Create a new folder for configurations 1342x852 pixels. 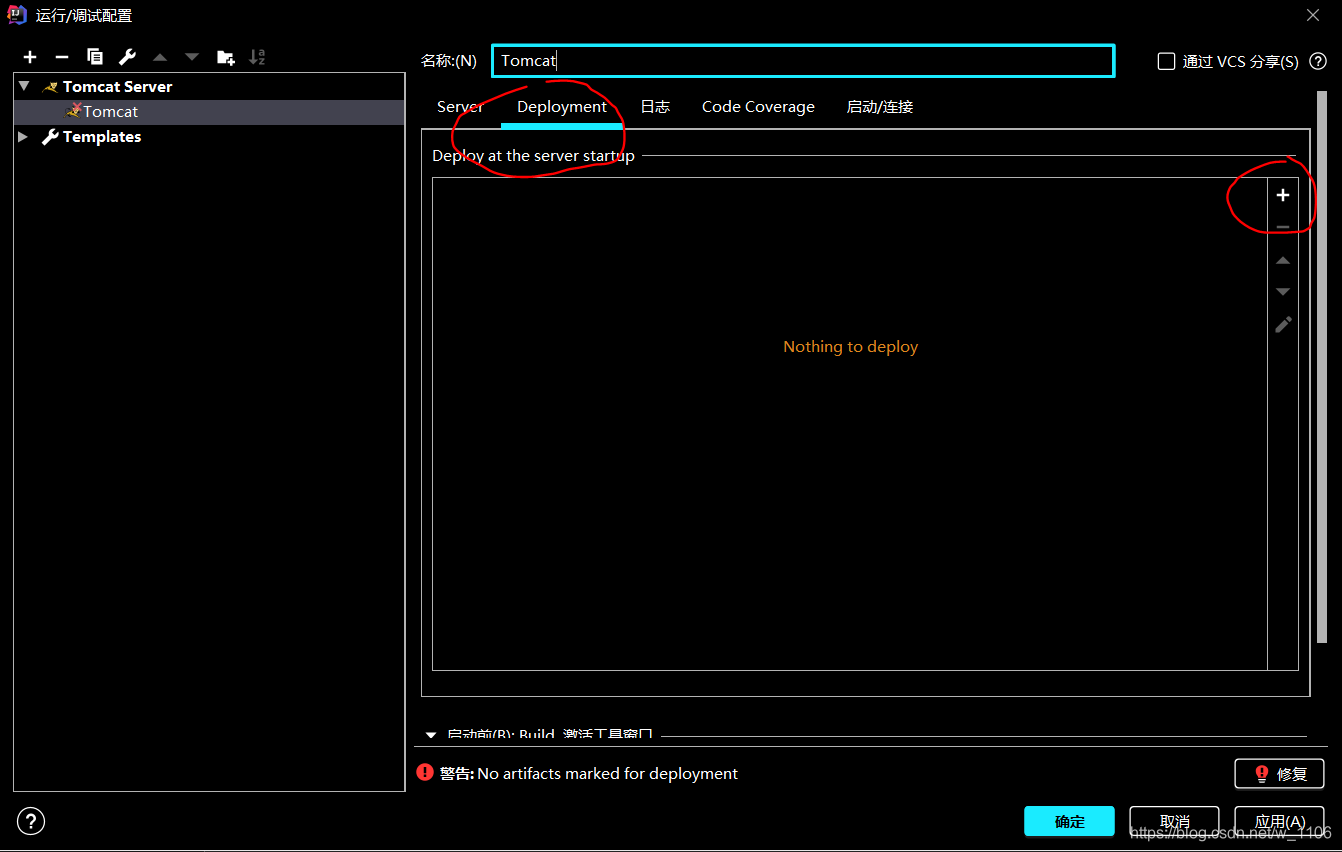226,57
